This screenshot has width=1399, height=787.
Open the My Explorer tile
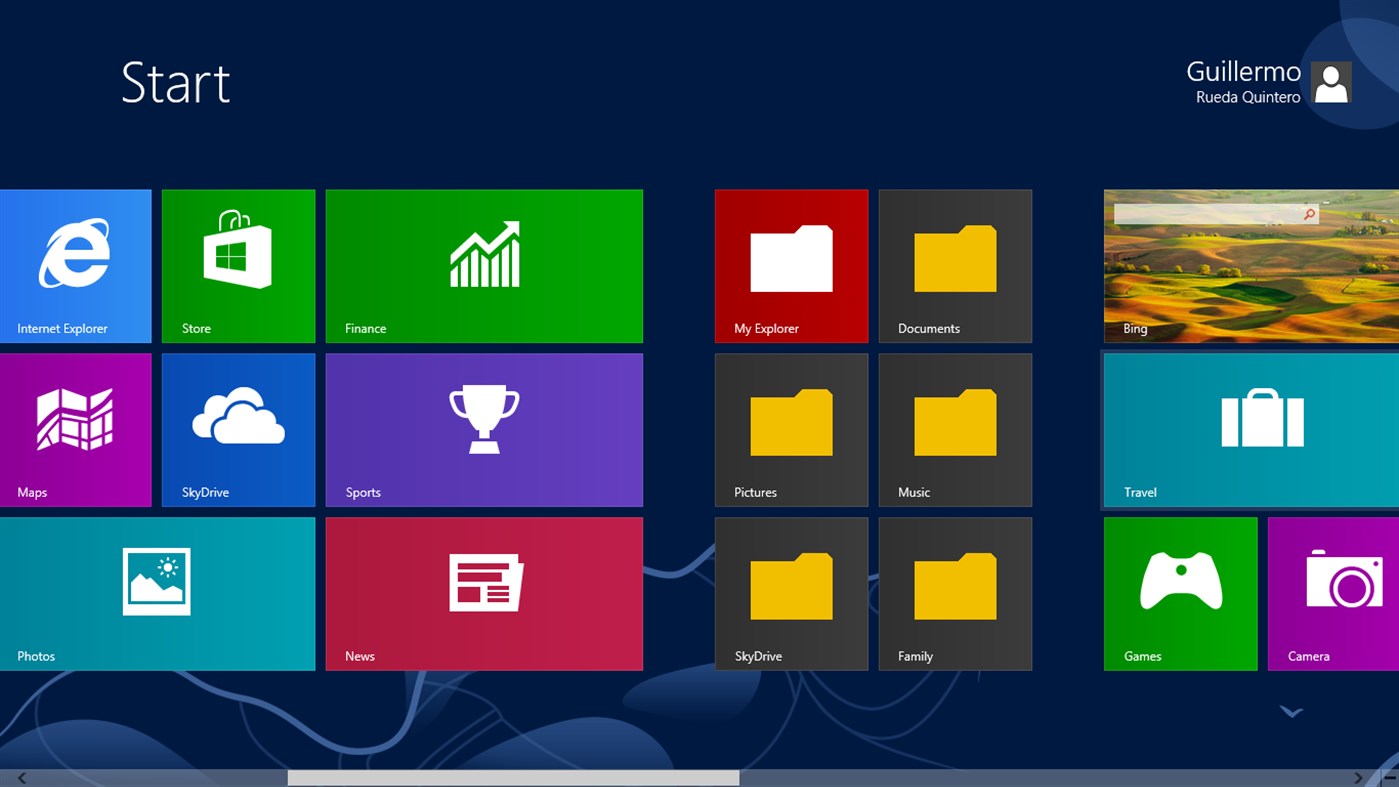(x=791, y=265)
